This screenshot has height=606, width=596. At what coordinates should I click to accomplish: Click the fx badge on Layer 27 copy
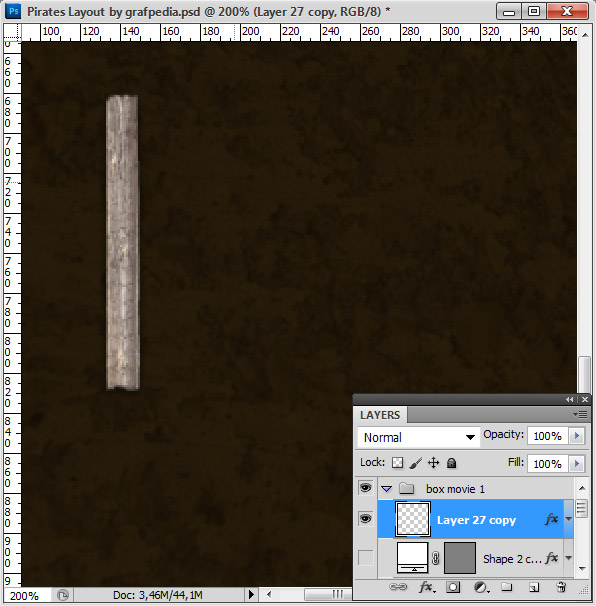coord(552,519)
